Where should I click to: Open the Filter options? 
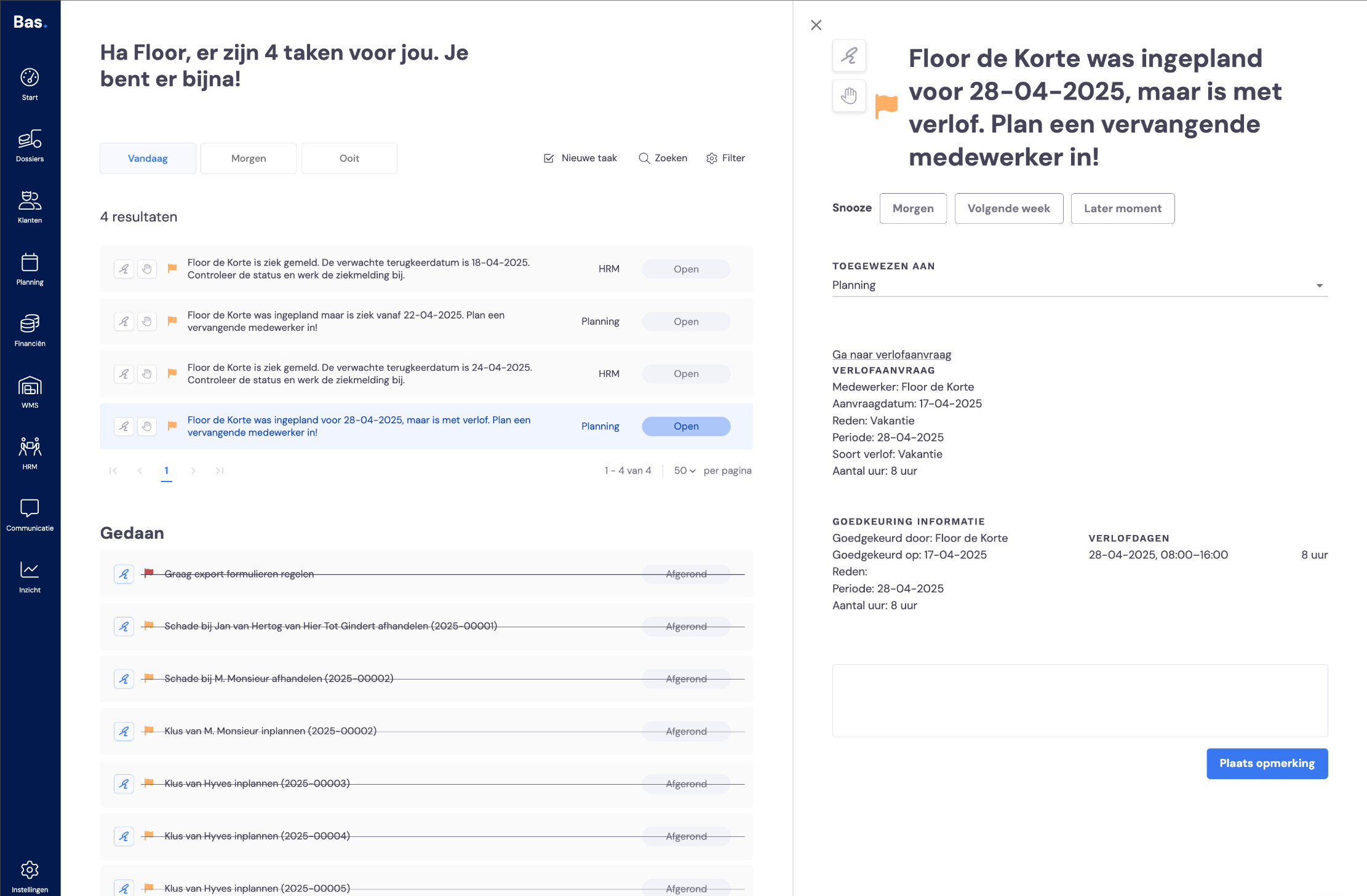point(725,158)
